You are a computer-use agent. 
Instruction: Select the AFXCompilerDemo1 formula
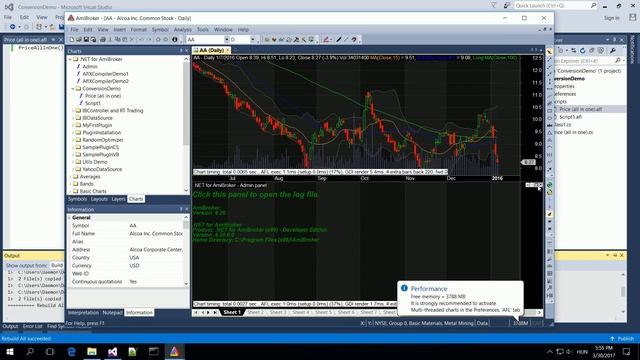coord(105,74)
